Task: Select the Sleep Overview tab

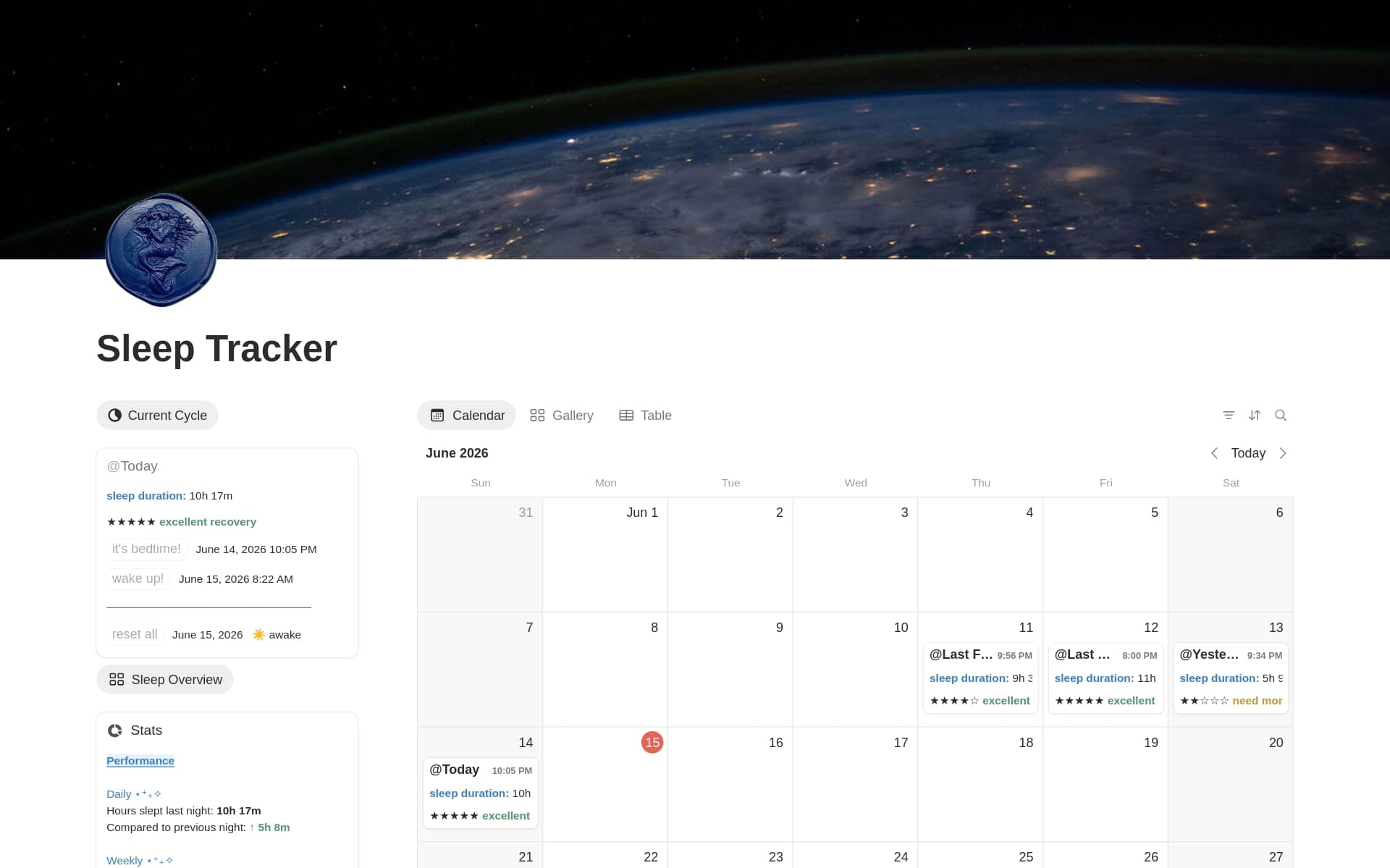Action: 165,680
